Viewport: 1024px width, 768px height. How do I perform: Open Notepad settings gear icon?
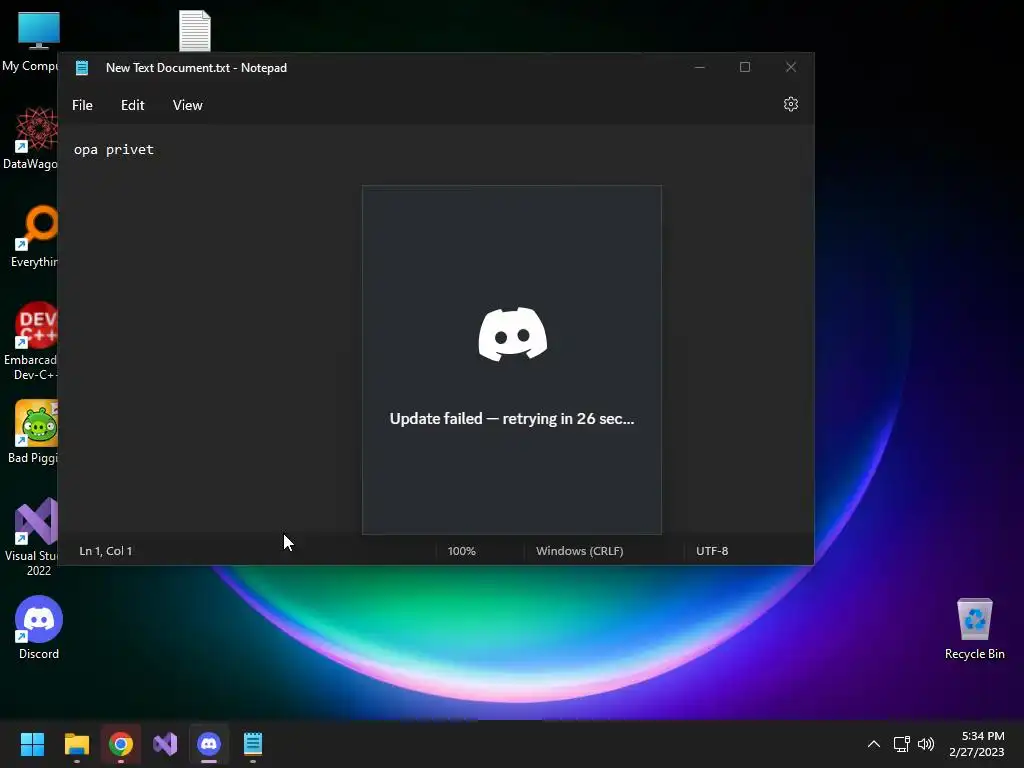pyautogui.click(x=791, y=104)
